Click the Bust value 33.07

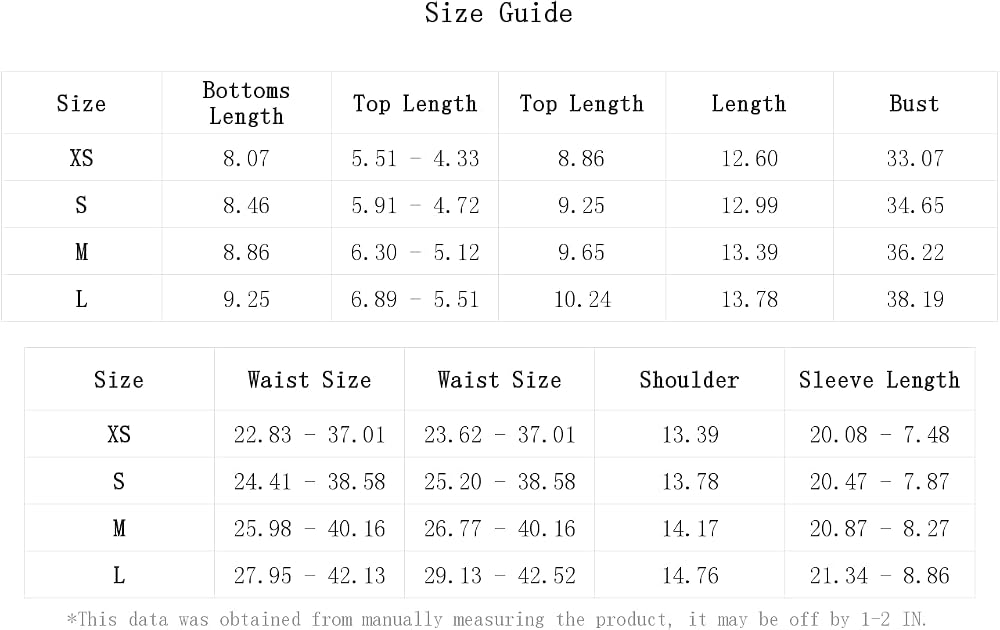915,158
